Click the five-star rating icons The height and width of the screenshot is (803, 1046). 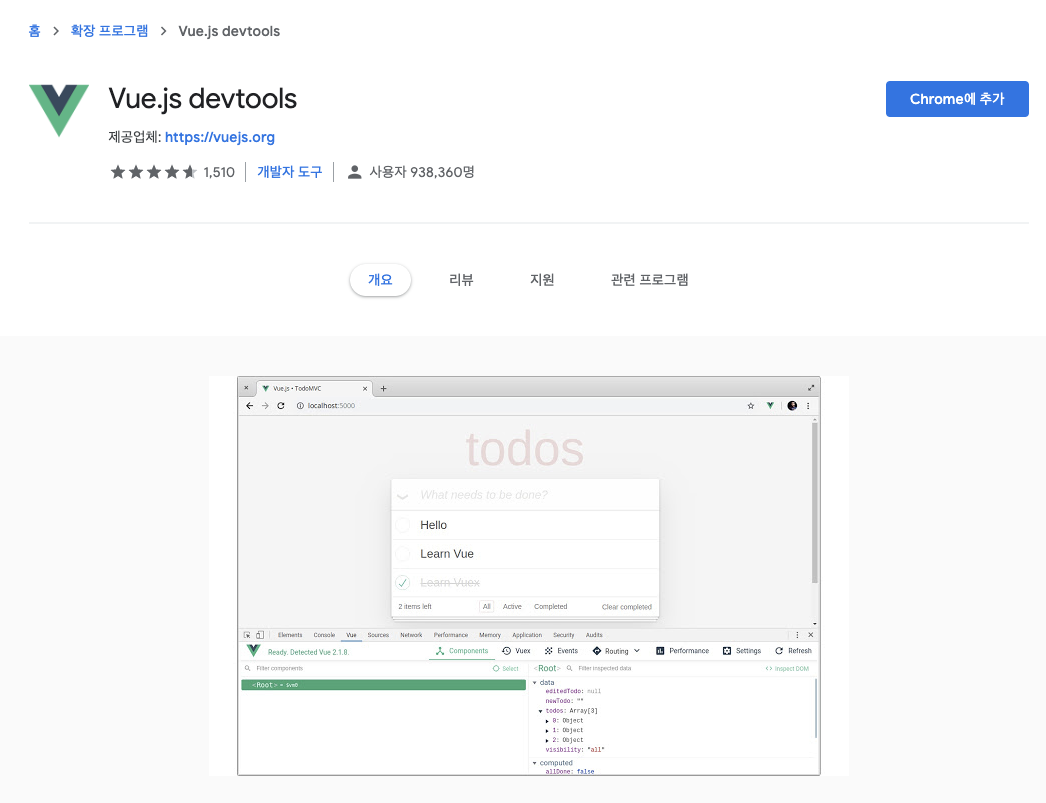click(153, 172)
